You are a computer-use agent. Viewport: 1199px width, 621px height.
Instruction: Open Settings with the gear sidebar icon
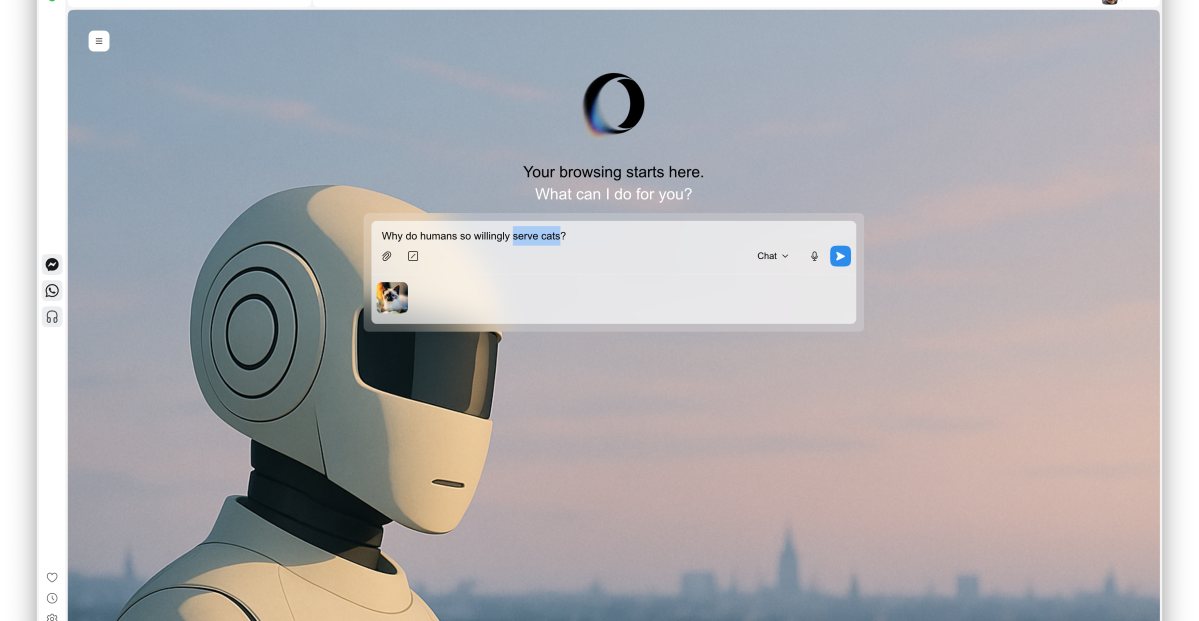(51, 617)
